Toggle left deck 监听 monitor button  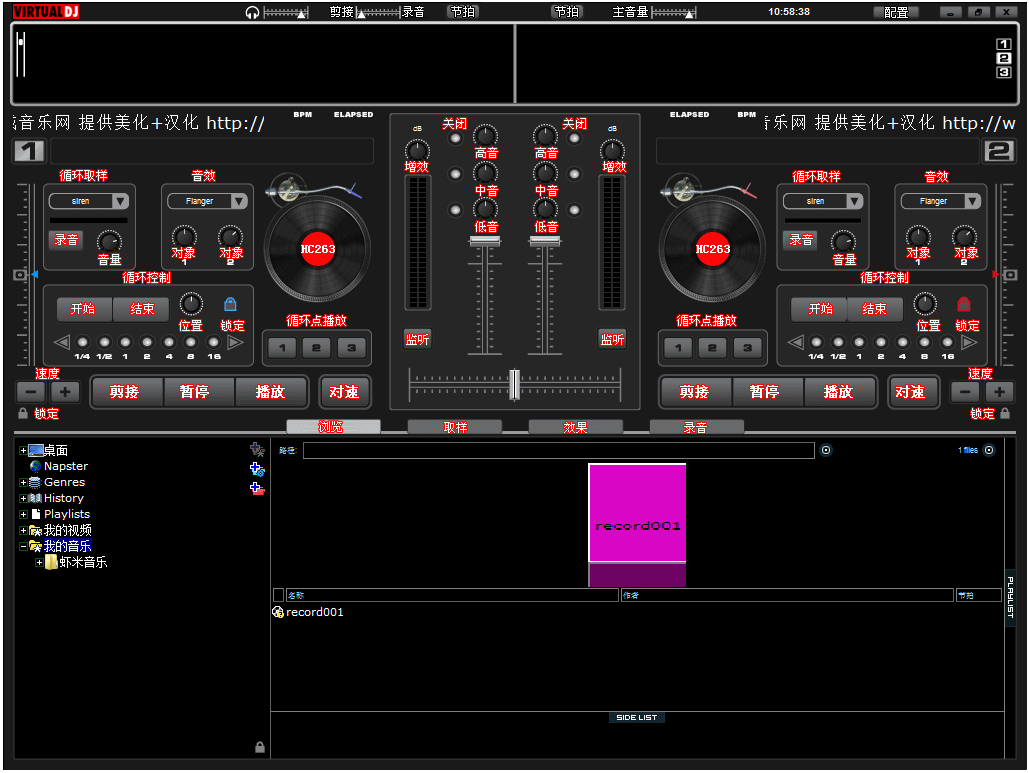pyautogui.click(x=417, y=339)
